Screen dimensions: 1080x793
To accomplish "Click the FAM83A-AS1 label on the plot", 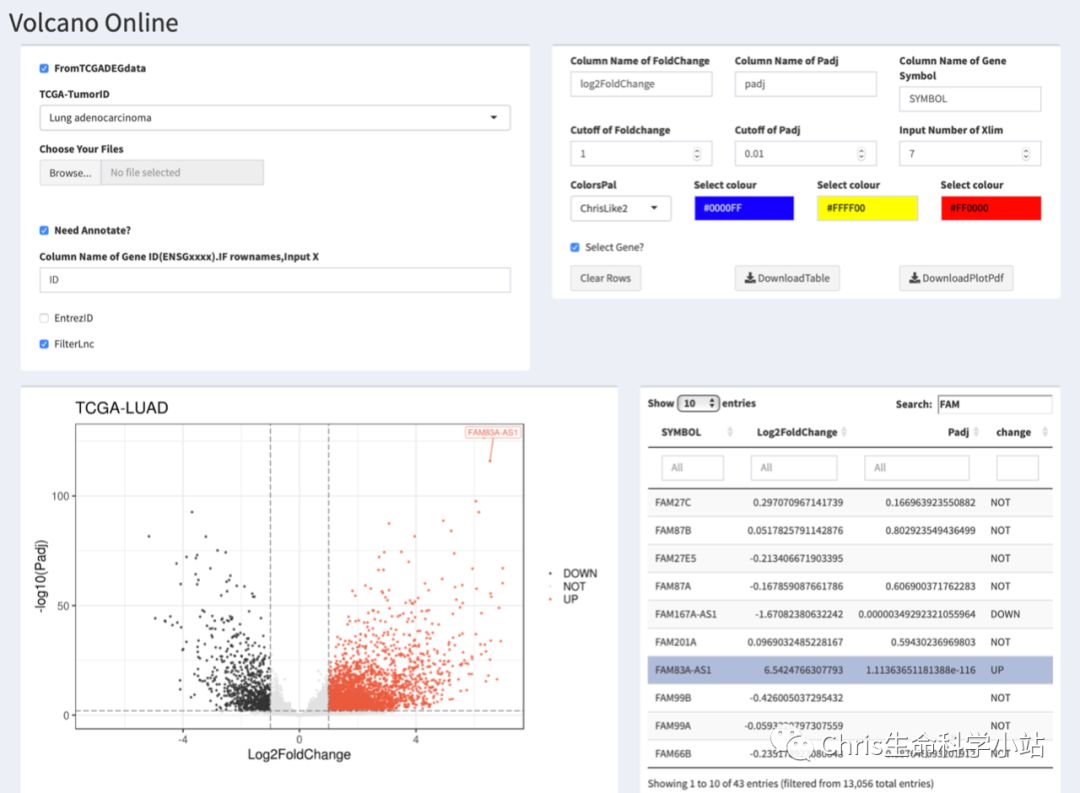I will [492, 432].
